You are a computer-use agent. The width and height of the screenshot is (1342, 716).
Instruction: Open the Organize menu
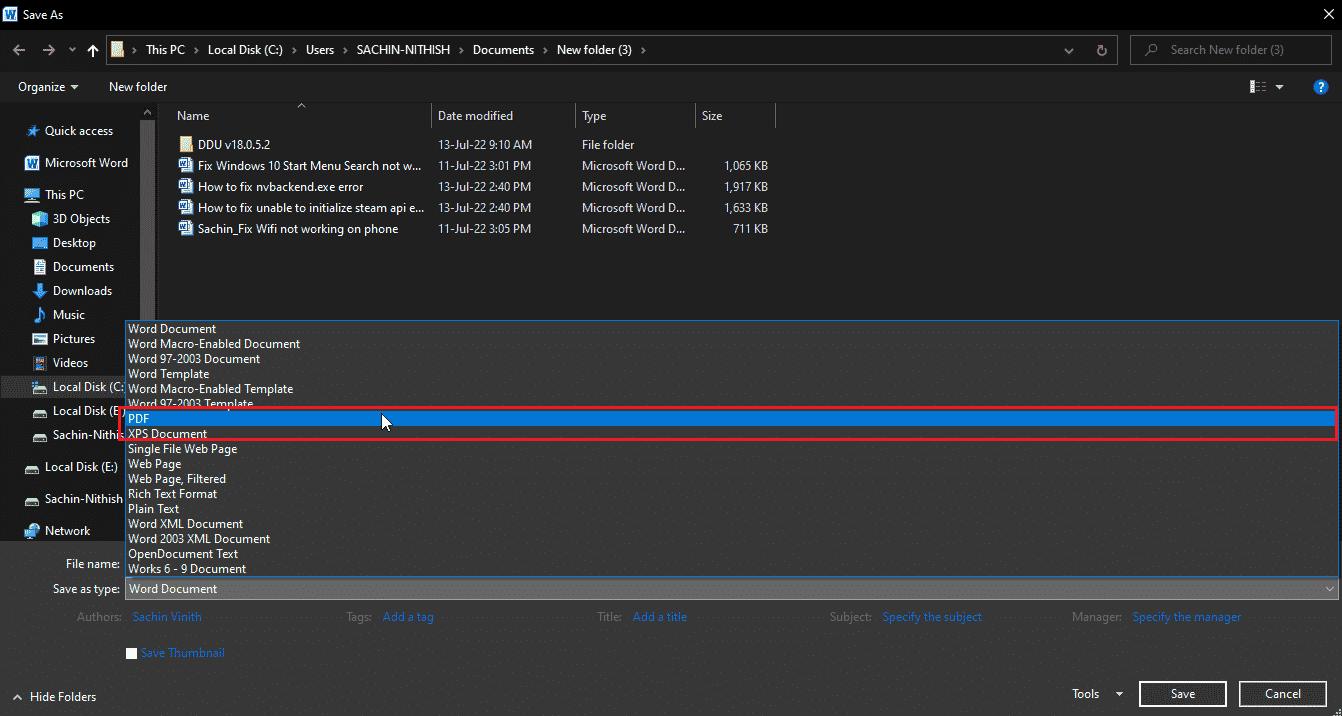coord(48,87)
